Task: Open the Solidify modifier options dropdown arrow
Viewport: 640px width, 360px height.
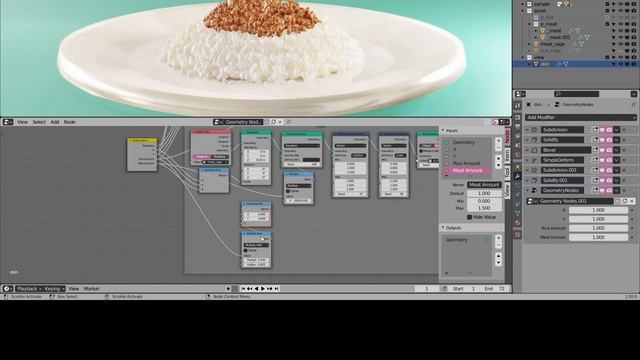Action: point(616,140)
